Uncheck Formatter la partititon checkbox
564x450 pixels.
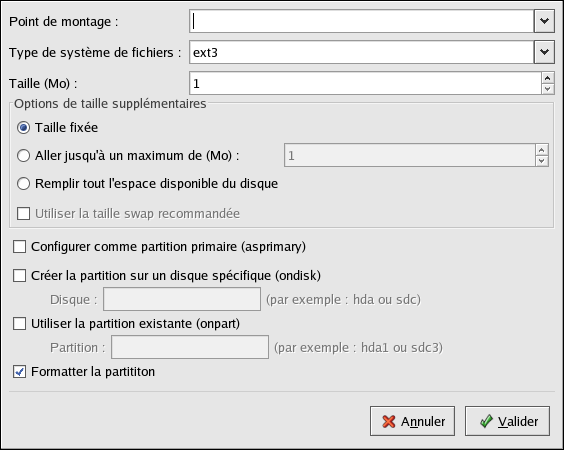(19, 372)
